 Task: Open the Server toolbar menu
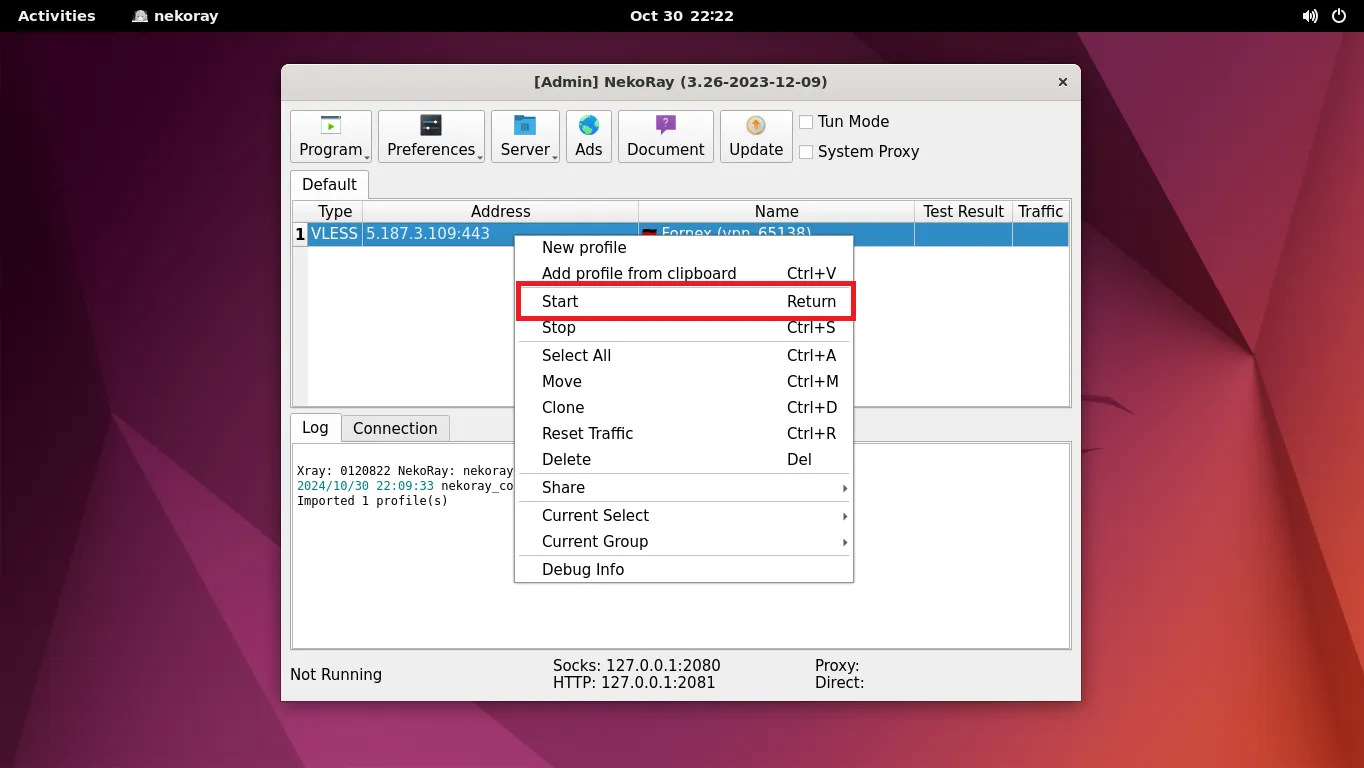(525, 136)
